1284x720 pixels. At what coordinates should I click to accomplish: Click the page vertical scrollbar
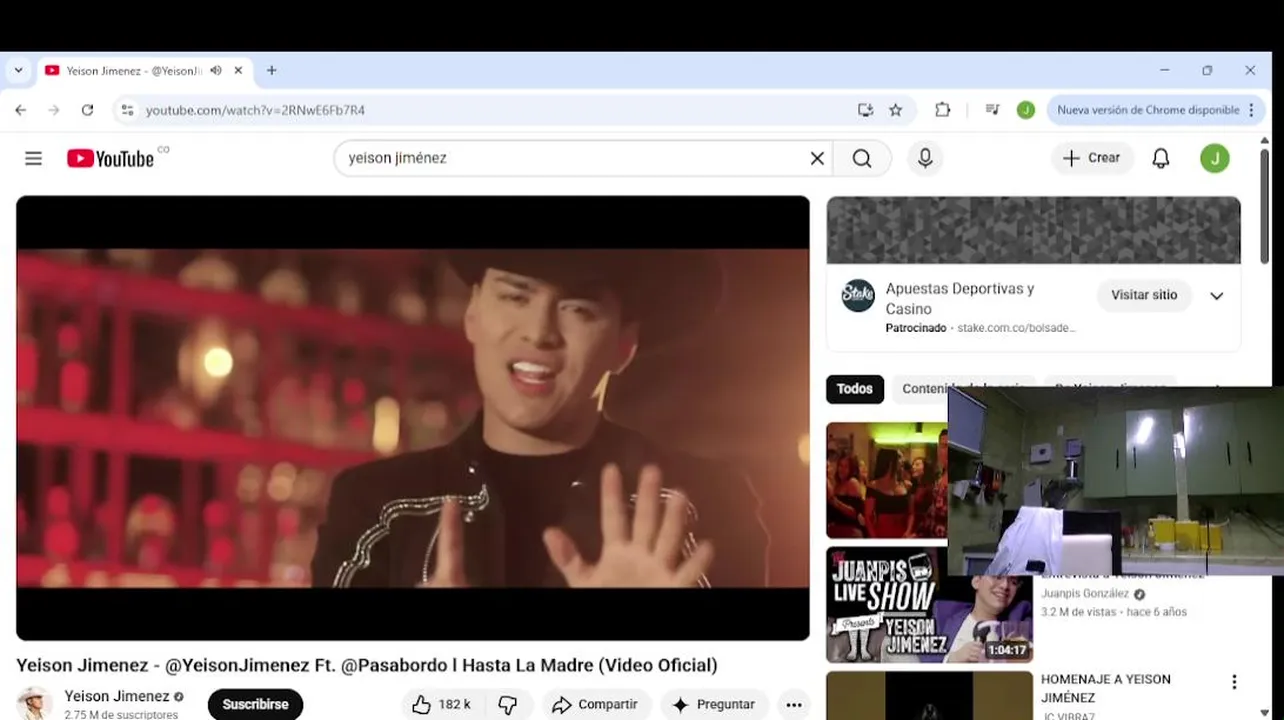point(1265,205)
